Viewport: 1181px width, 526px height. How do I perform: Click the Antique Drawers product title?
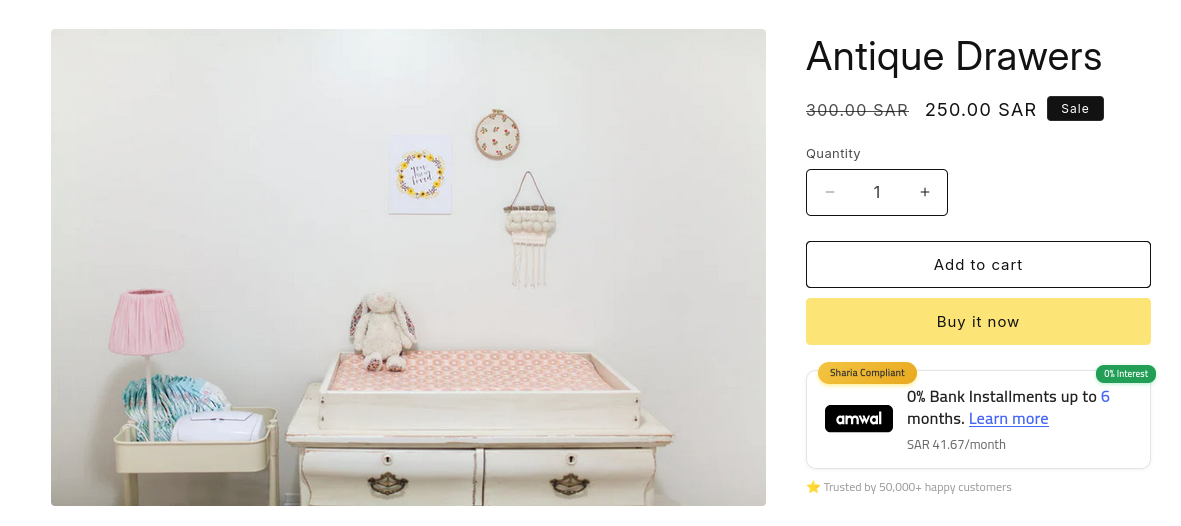pos(954,57)
